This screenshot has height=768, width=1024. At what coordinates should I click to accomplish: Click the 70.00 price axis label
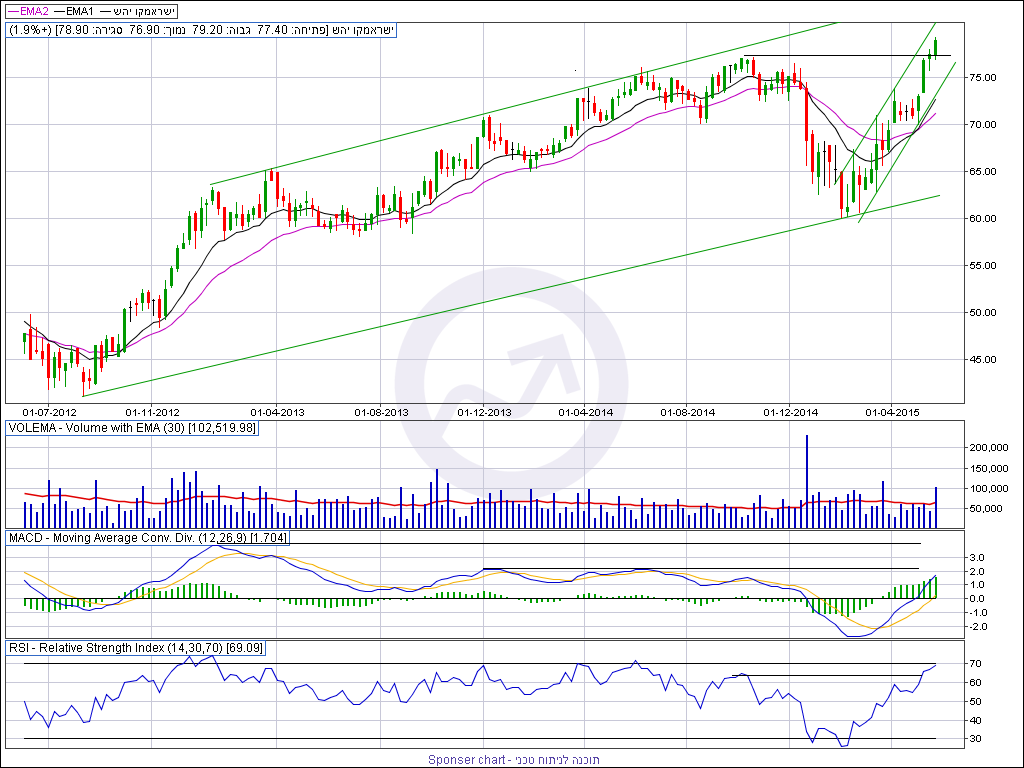coord(982,125)
